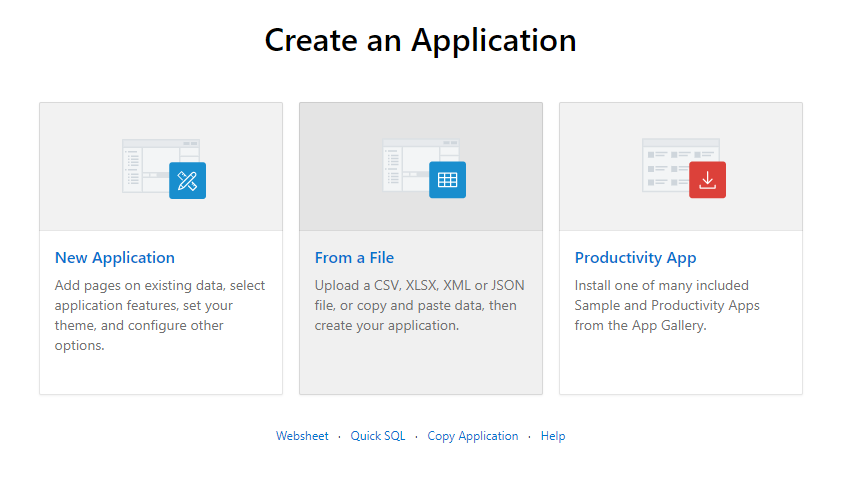This screenshot has height=481, width=868.
Task: Click the Create an Application heading
Action: point(421,40)
